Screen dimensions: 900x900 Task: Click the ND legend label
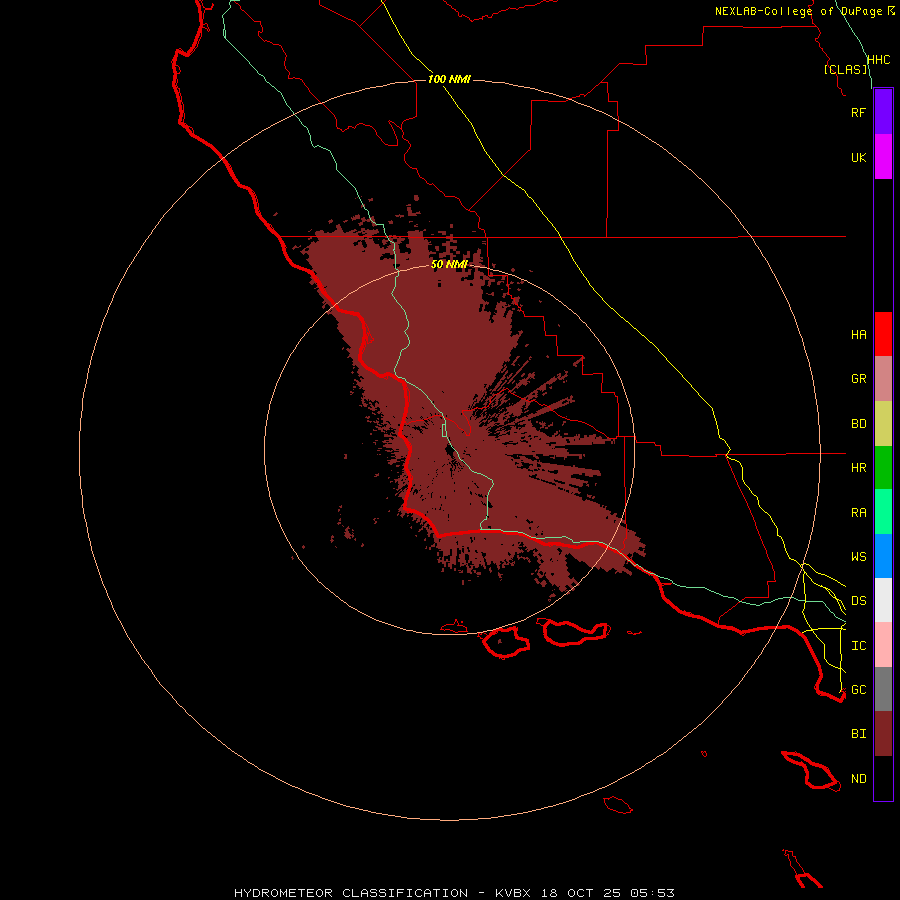(x=858, y=778)
